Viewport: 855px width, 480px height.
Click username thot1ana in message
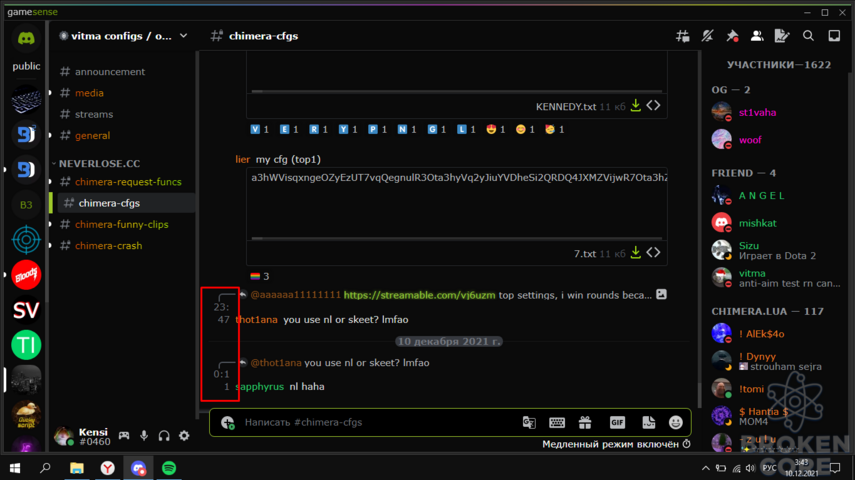(x=256, y=320)
